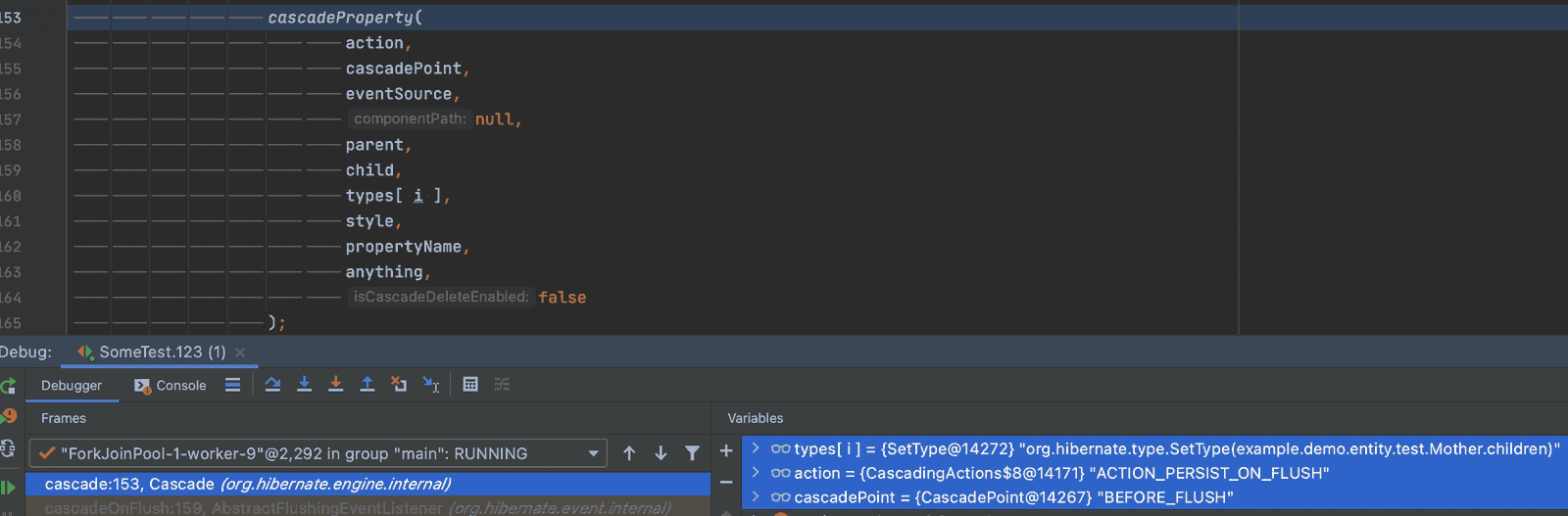Click the Force Step Into icon

tap(335, 385)
